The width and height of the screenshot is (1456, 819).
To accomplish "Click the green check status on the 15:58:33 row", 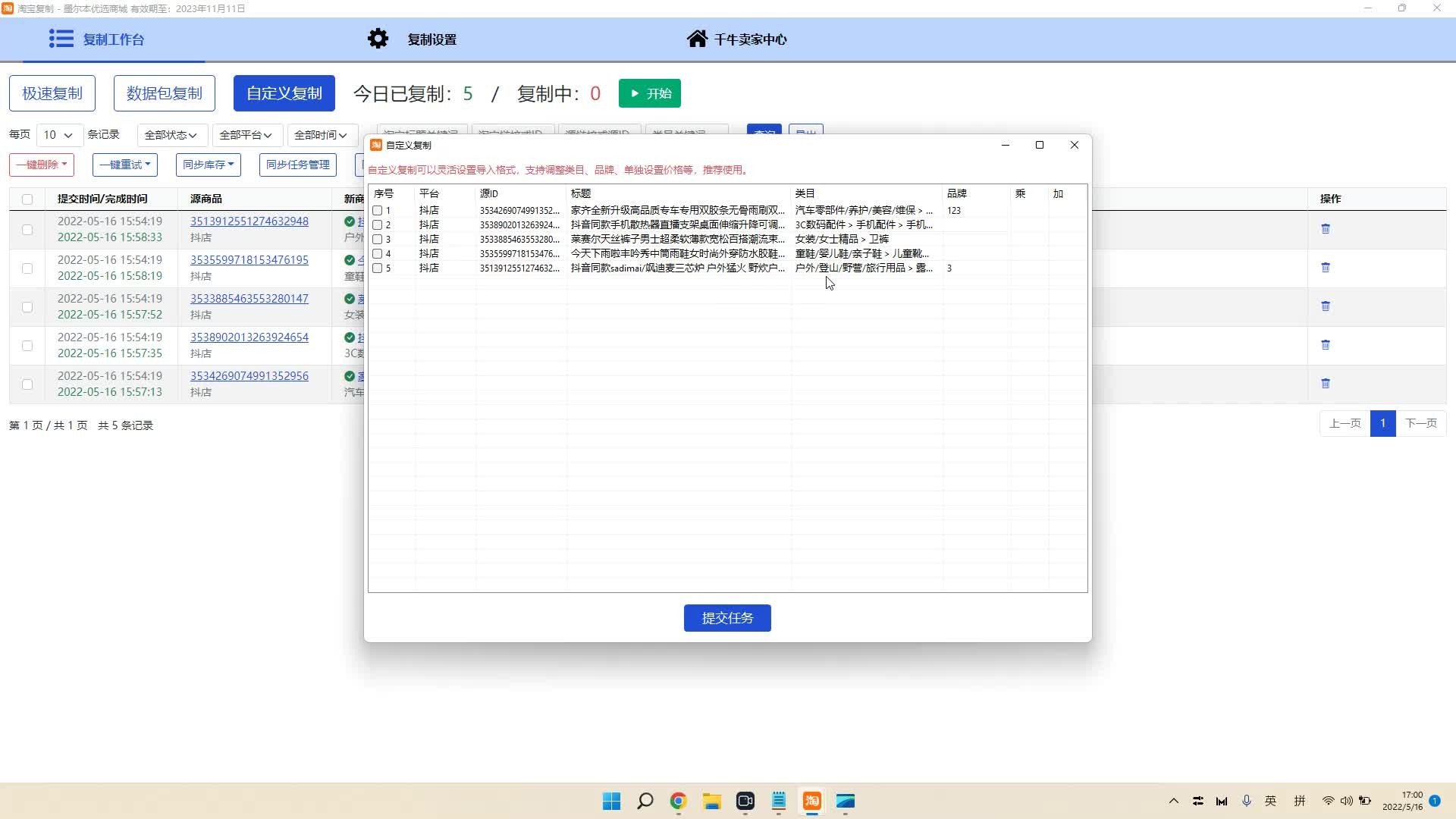I will pyautogui.click(x=350, y=221).
